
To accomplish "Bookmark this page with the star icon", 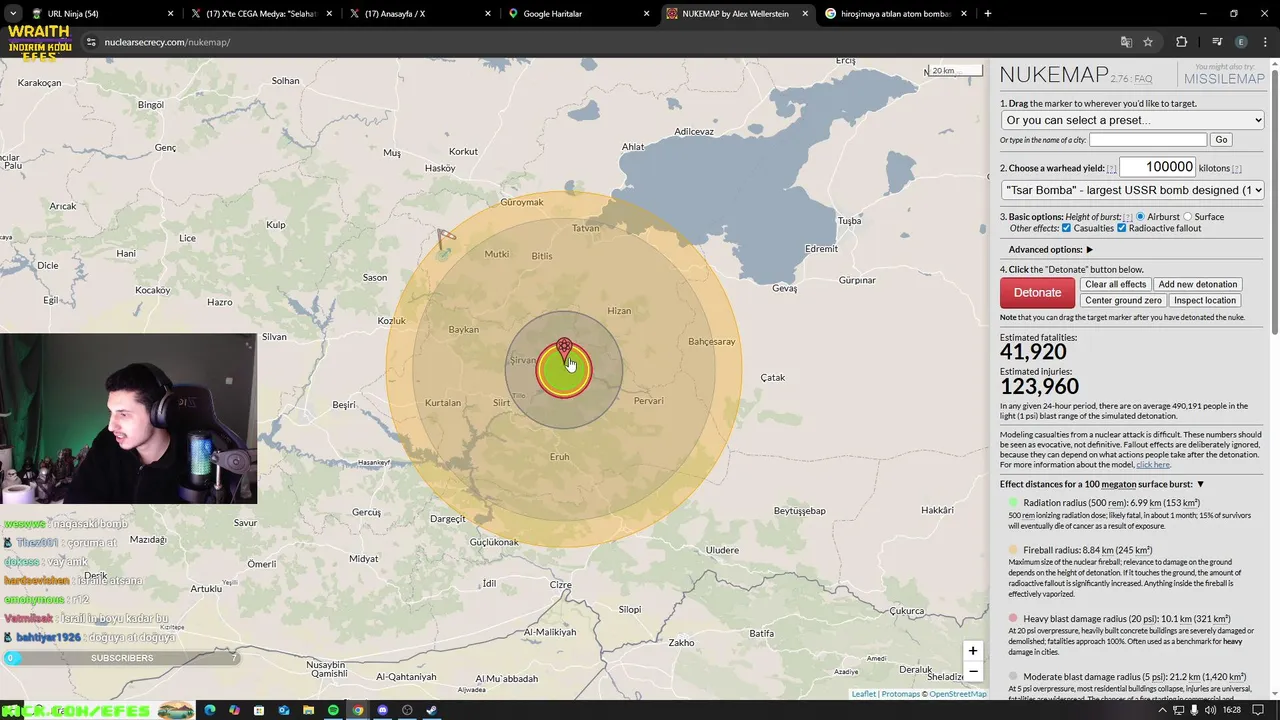I will tap(1148, 42).
